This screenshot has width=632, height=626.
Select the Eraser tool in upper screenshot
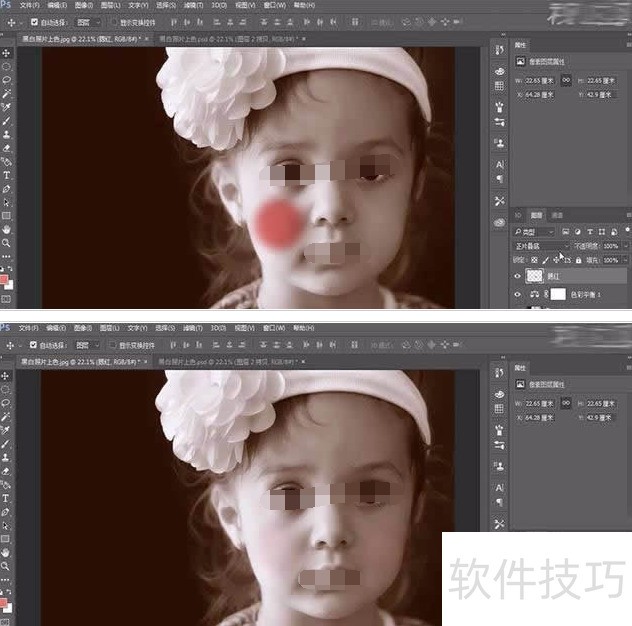tap(6, 148)
